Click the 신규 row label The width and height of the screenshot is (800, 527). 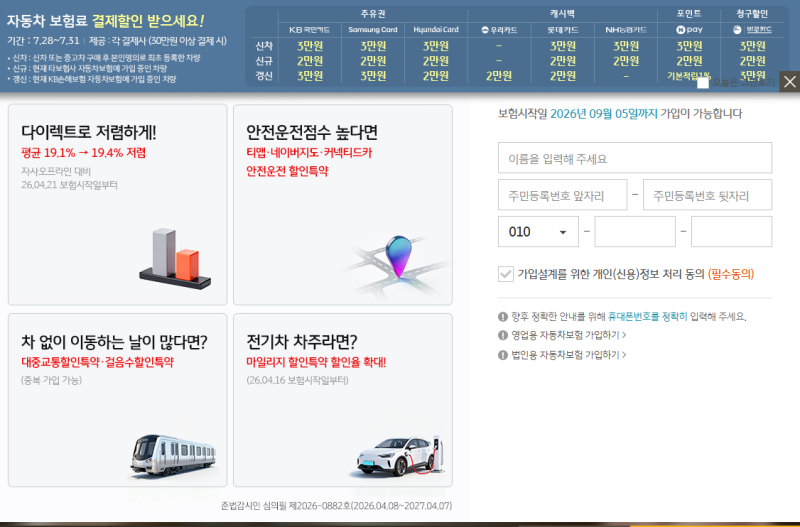[264, 61]
